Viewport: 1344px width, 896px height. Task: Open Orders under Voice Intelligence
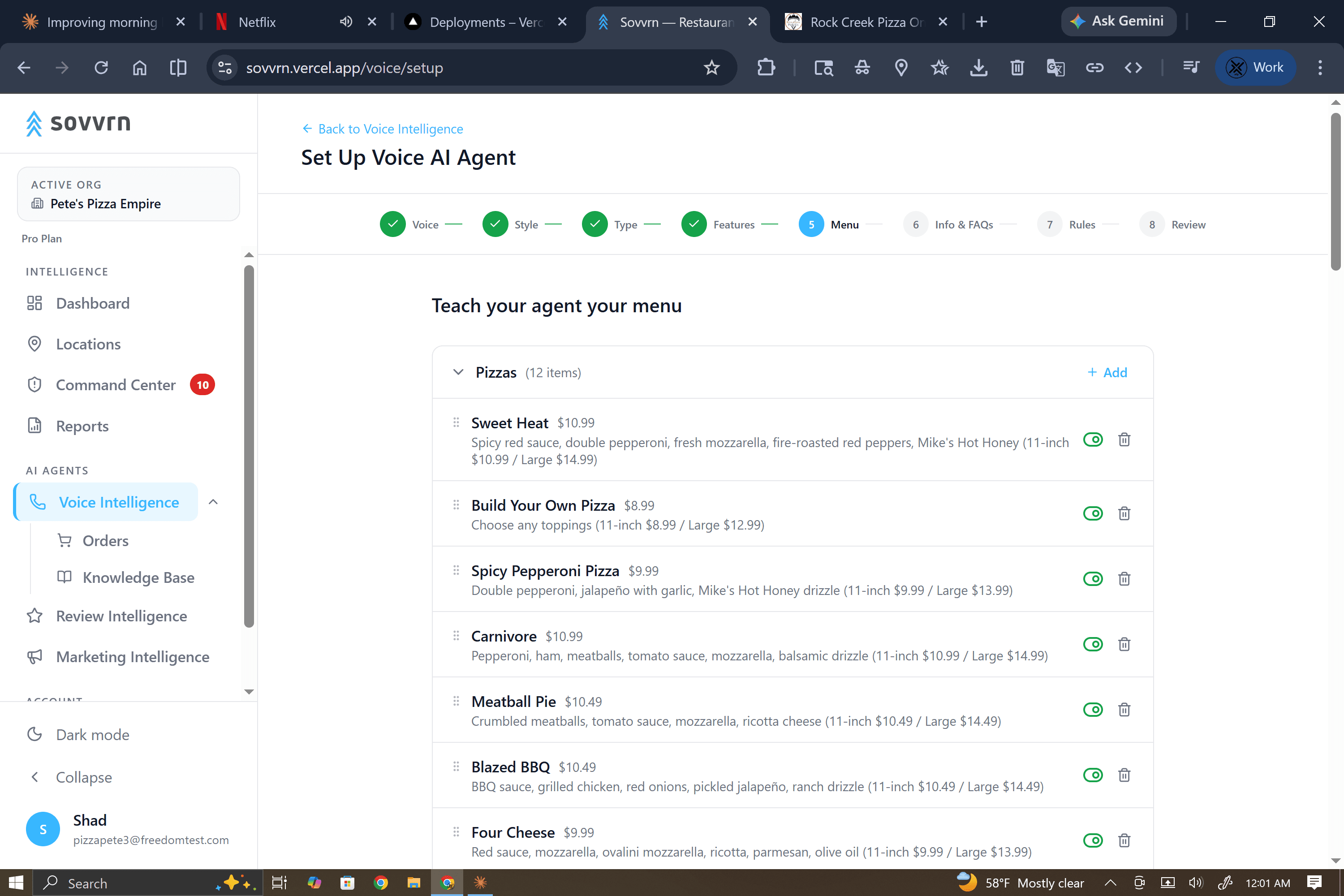pos(106,540)
